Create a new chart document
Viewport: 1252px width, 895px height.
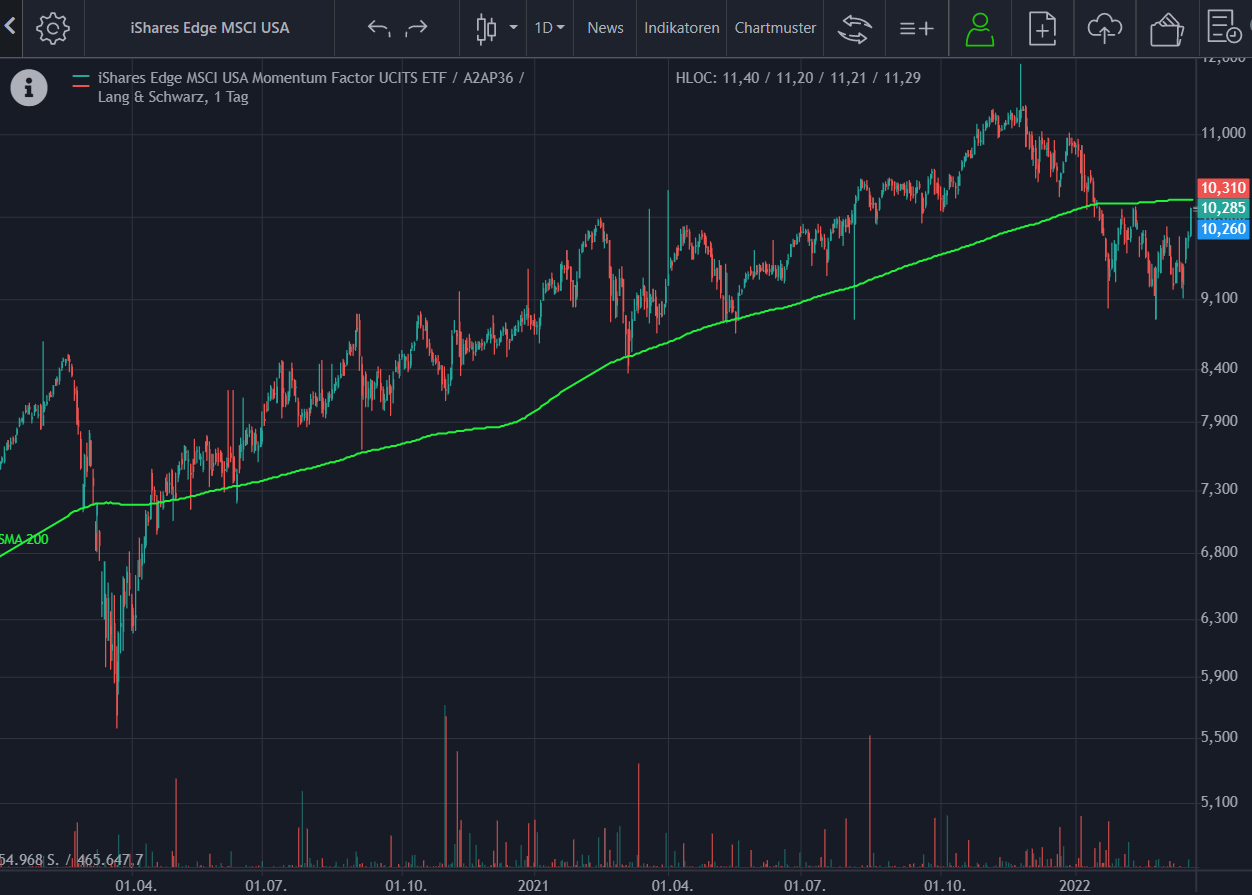(1042, 28)
